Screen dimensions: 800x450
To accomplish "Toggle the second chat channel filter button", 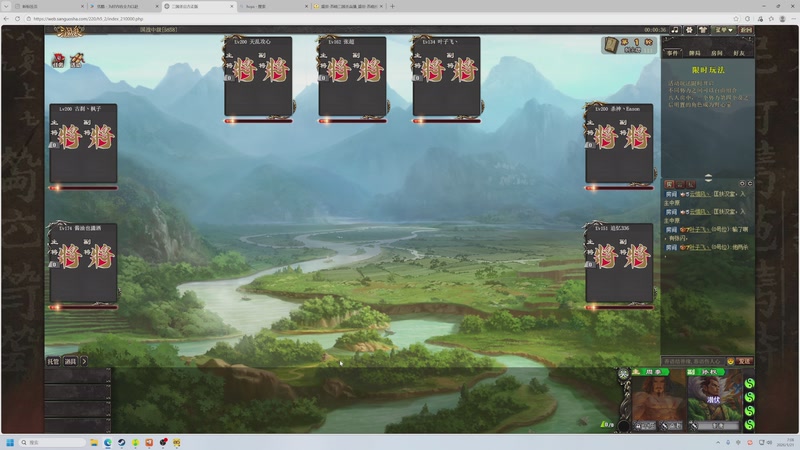I will (680, 184).
